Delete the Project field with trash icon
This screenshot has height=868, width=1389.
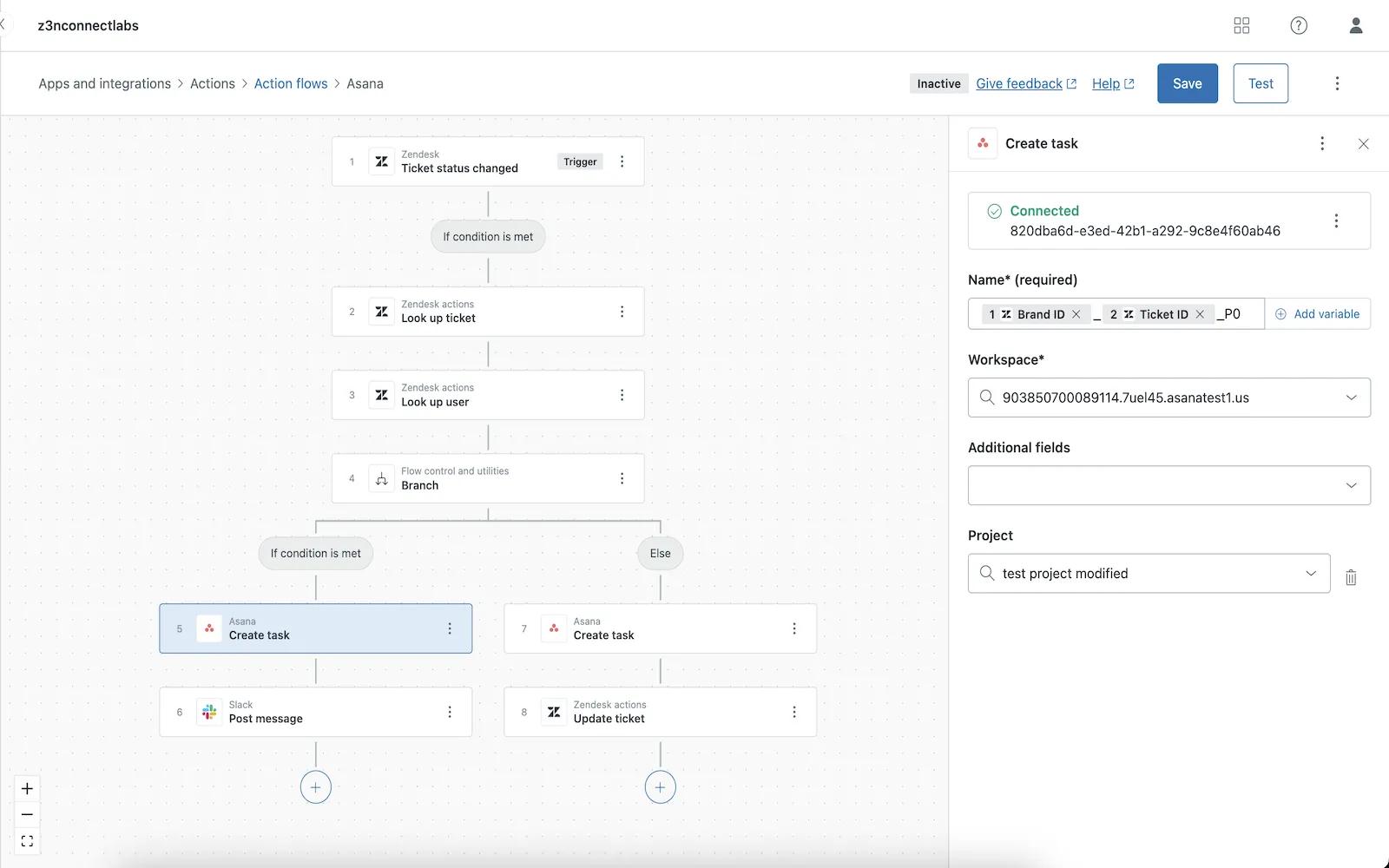click(x=1351, y=577)
